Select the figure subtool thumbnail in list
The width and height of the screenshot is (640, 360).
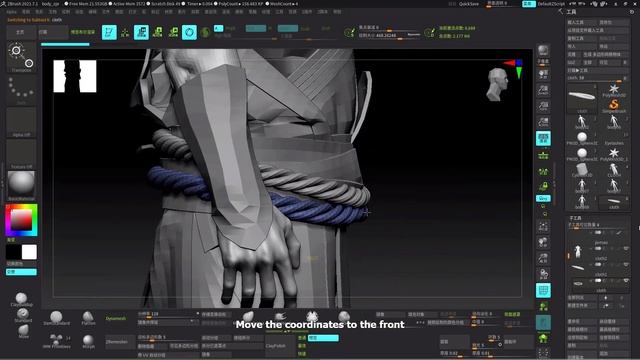point(578,251)
